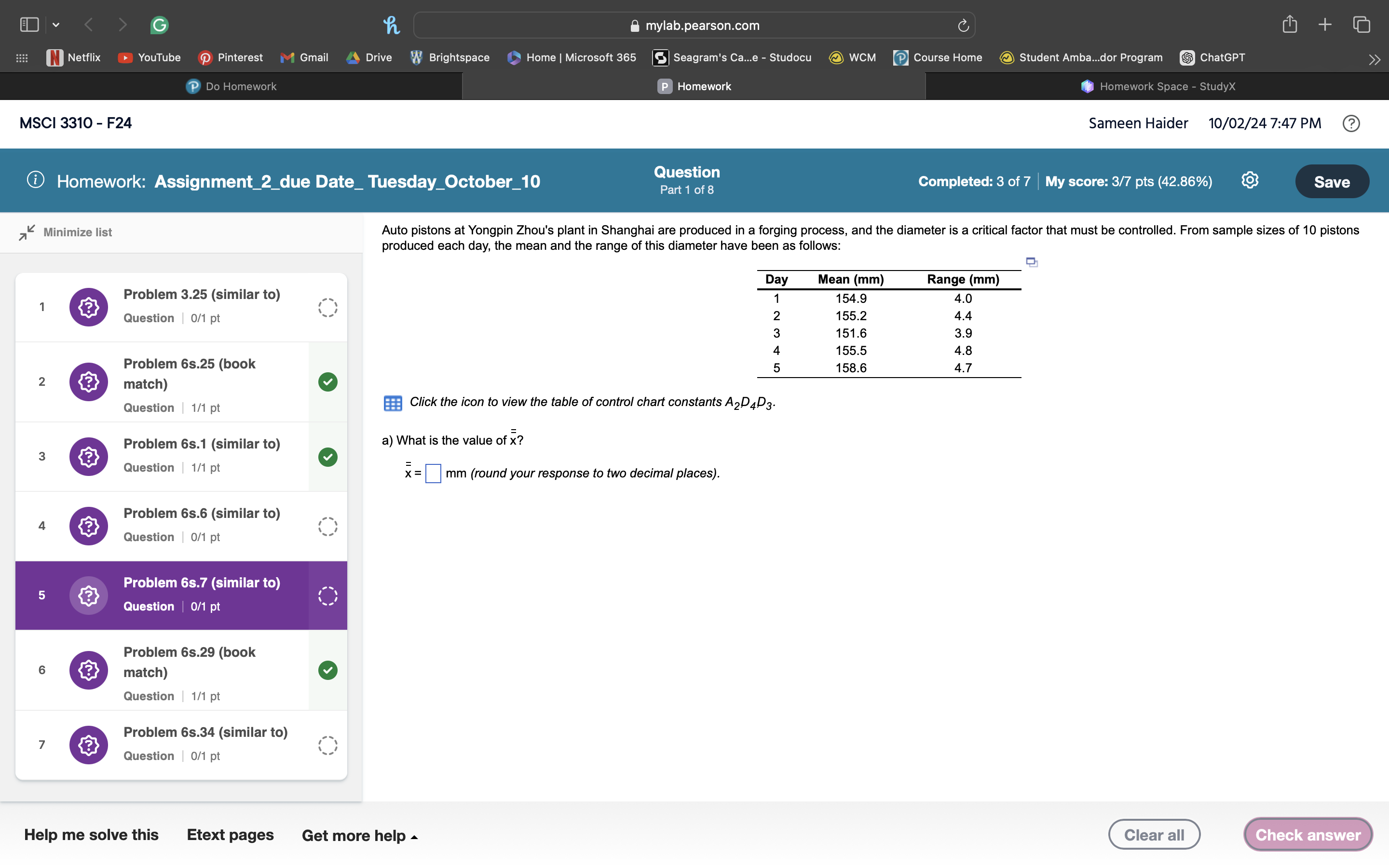Open the Drive bookmark
Image resolution: width=1389 pixels, height=868 pixels.
(369, 57)
